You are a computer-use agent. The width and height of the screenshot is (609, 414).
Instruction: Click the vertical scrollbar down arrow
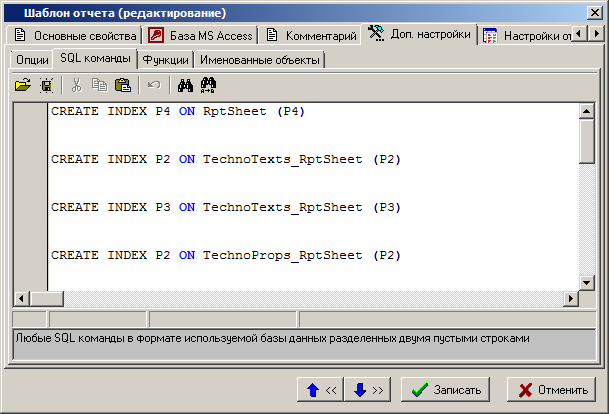pos(587,283)
